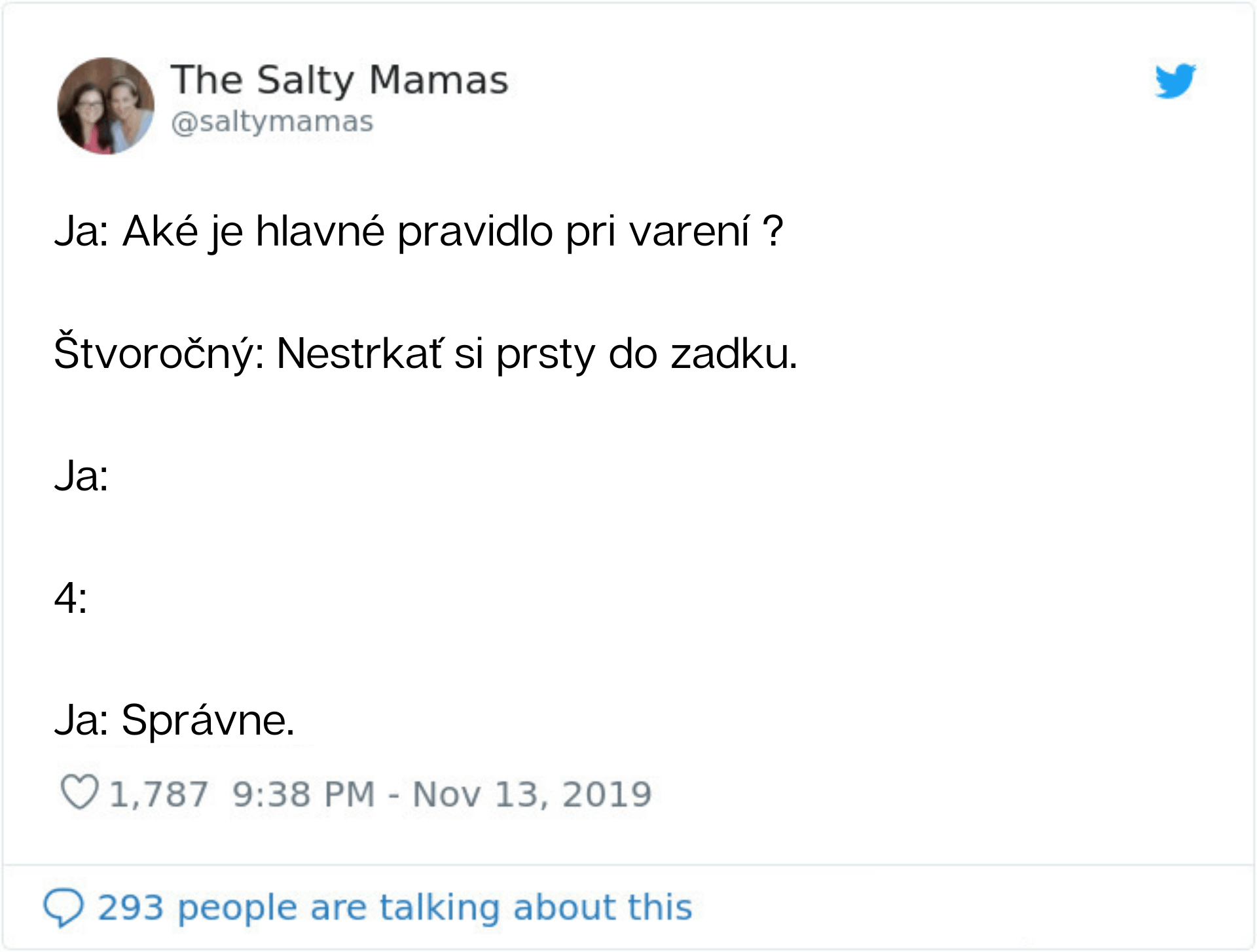Click the Nov 13, 2019 date
1257x952 pixels.
tap(532, 794)
